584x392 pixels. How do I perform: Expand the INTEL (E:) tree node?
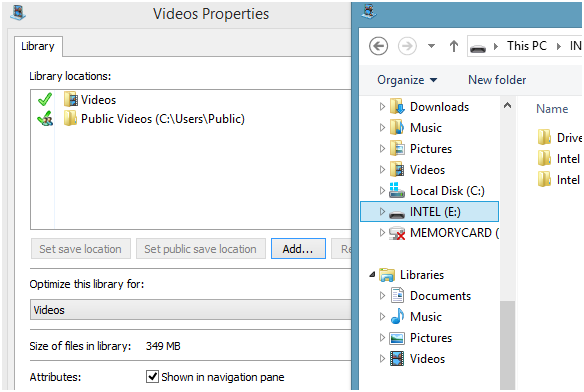382,211
